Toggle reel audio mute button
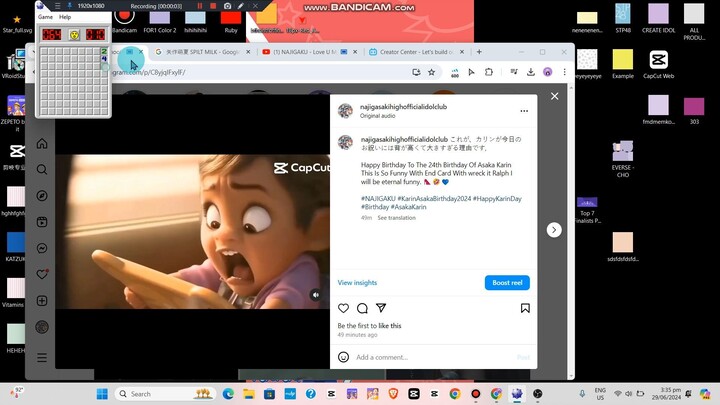720x405 pixels. coord(315,295)
